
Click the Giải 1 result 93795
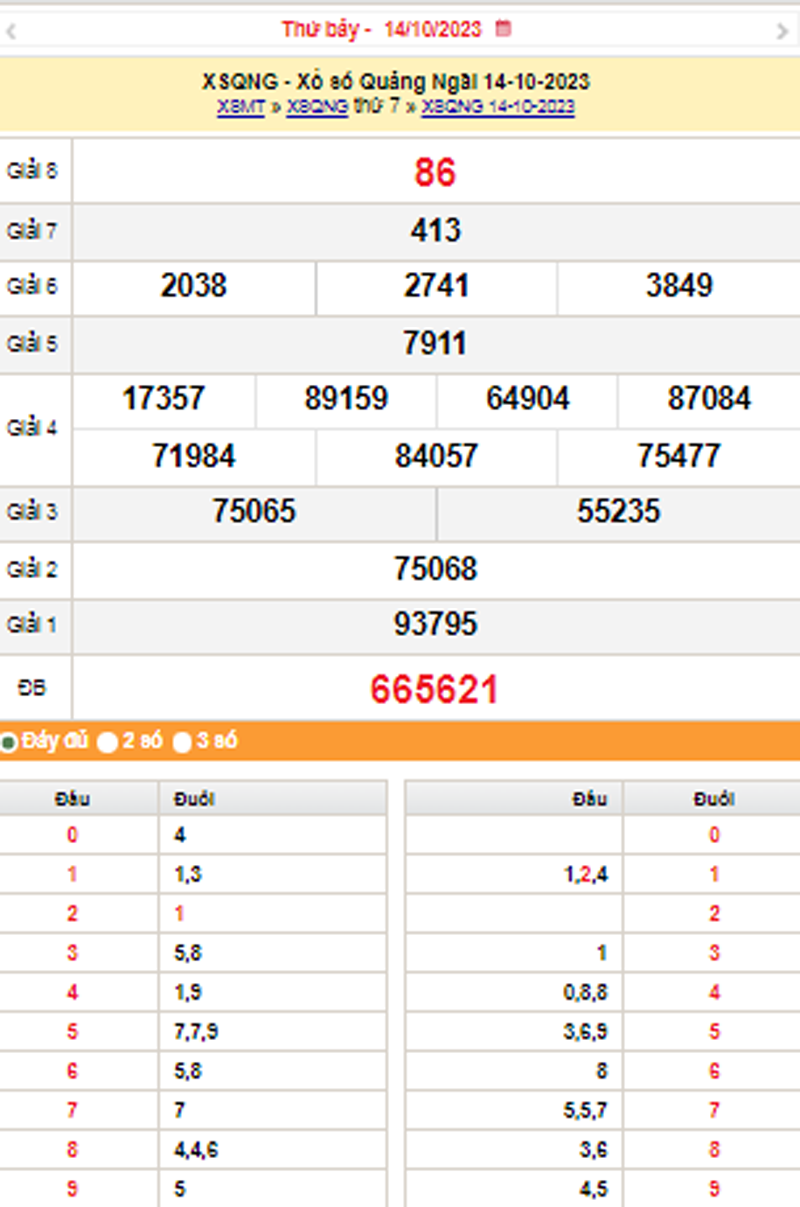pos(435,625)
